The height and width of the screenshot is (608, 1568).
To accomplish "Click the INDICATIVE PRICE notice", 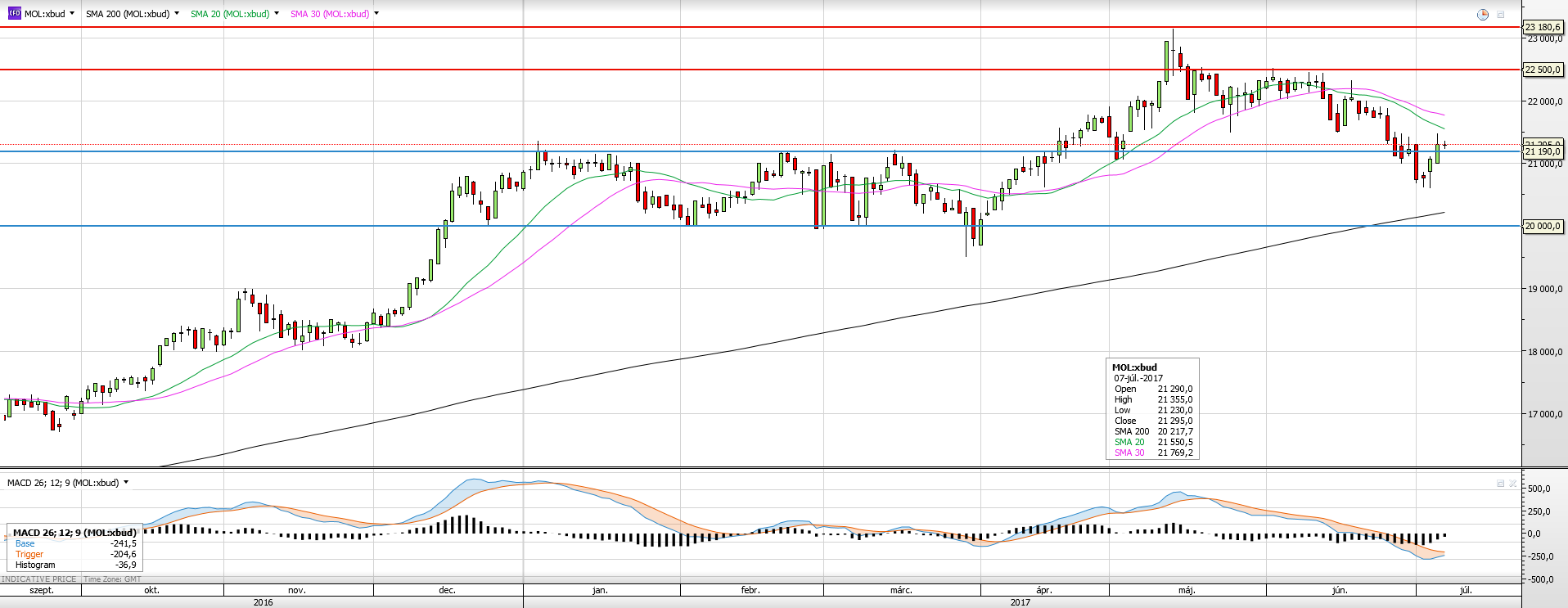I will (39, 579).
